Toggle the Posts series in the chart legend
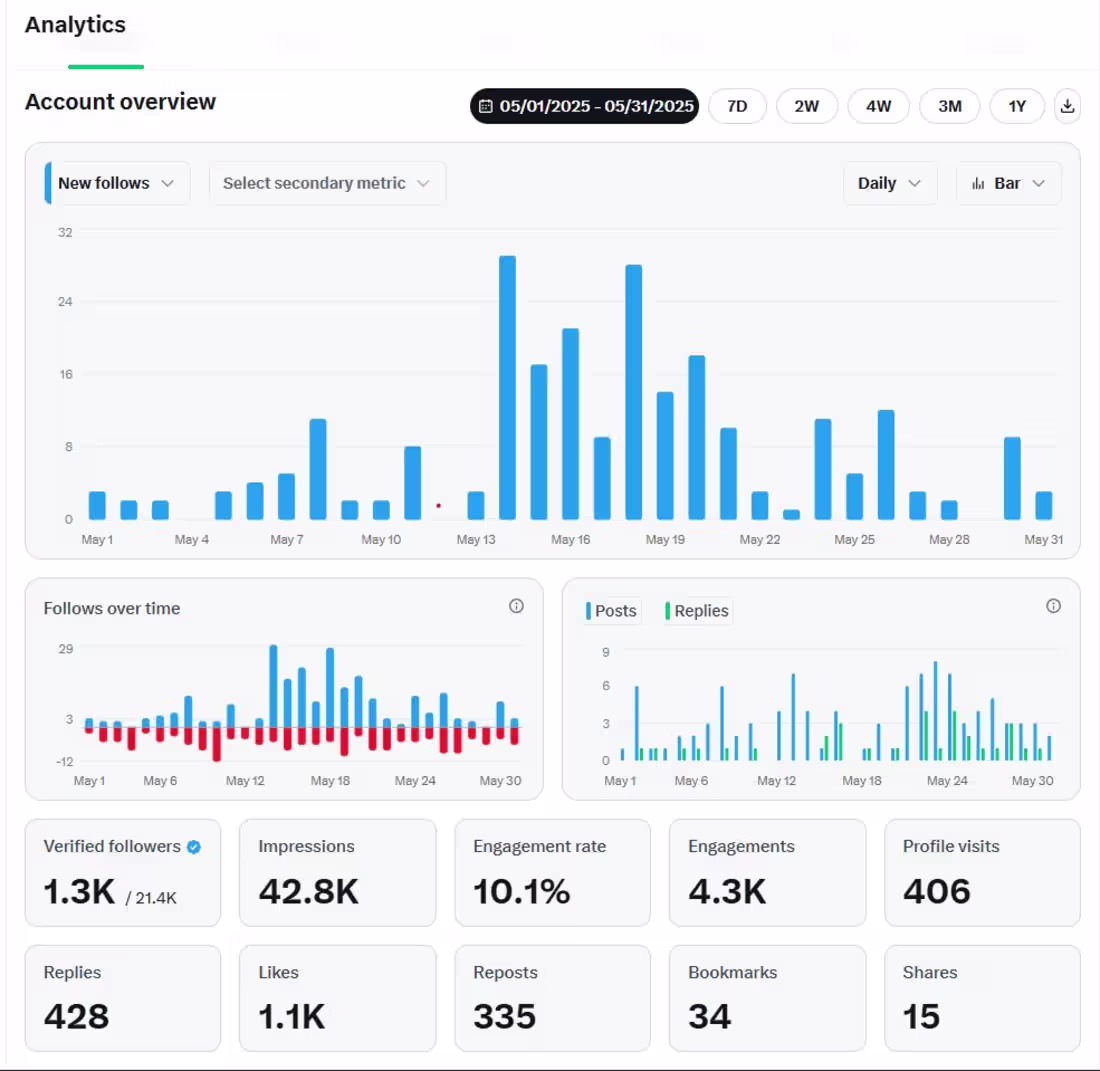This screenshot has width=1100, height=1071. tap(614, 610)
